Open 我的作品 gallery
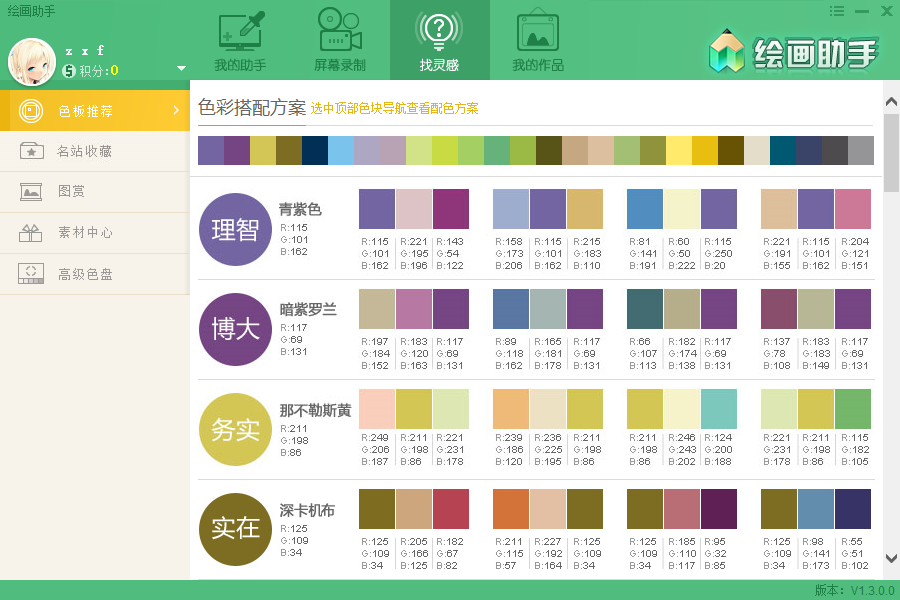Viewport: 900px width, 600px height. [537, 40]
